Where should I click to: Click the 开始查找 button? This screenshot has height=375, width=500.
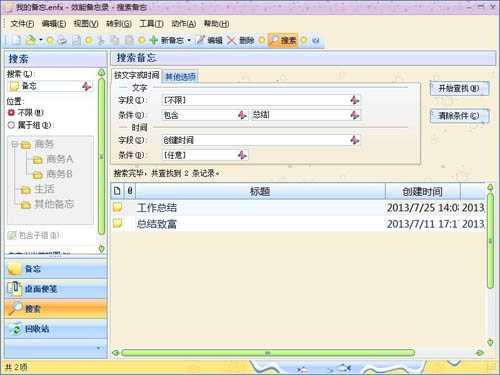click(x=459, y=88)
